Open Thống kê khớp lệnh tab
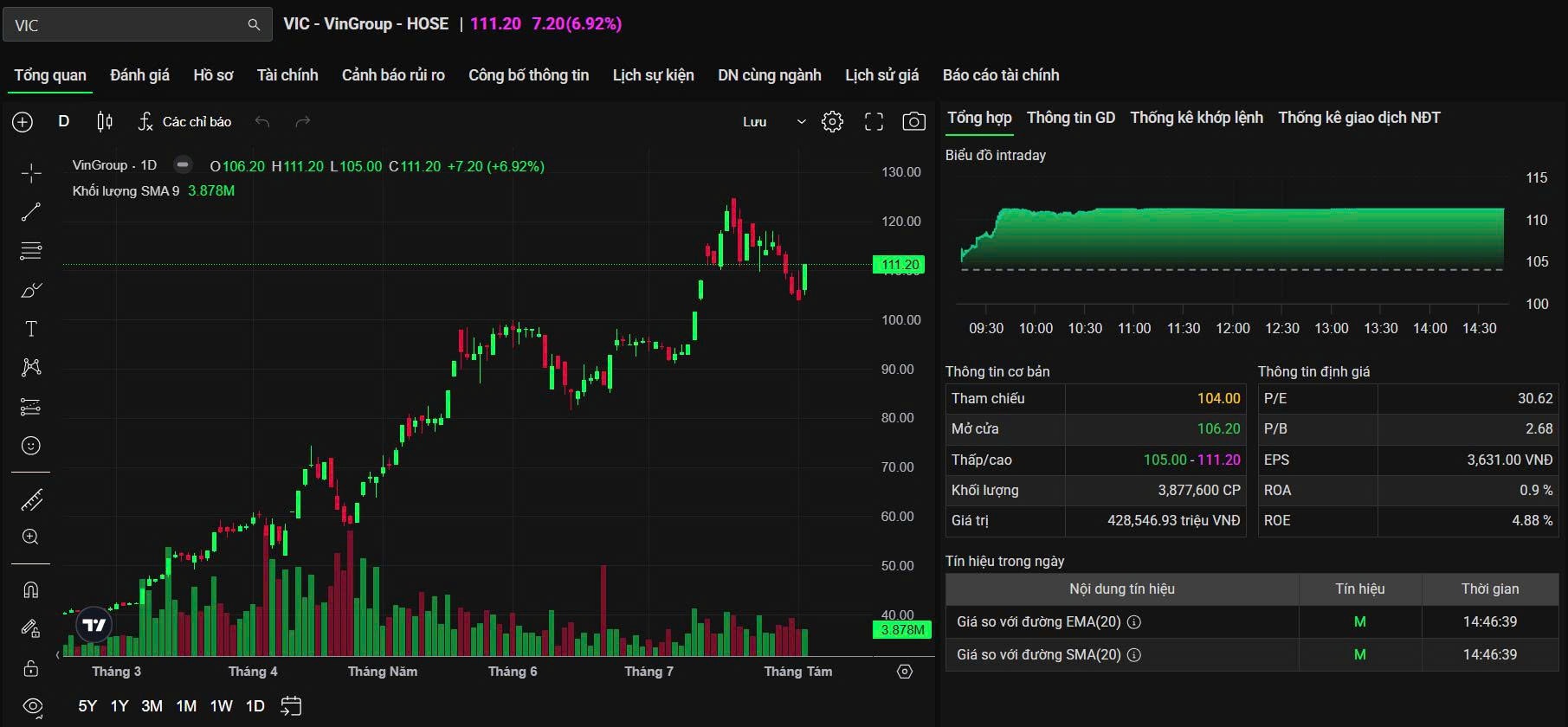The image size is (1568, 727). pyautogui.click(x=1197, y=118)
